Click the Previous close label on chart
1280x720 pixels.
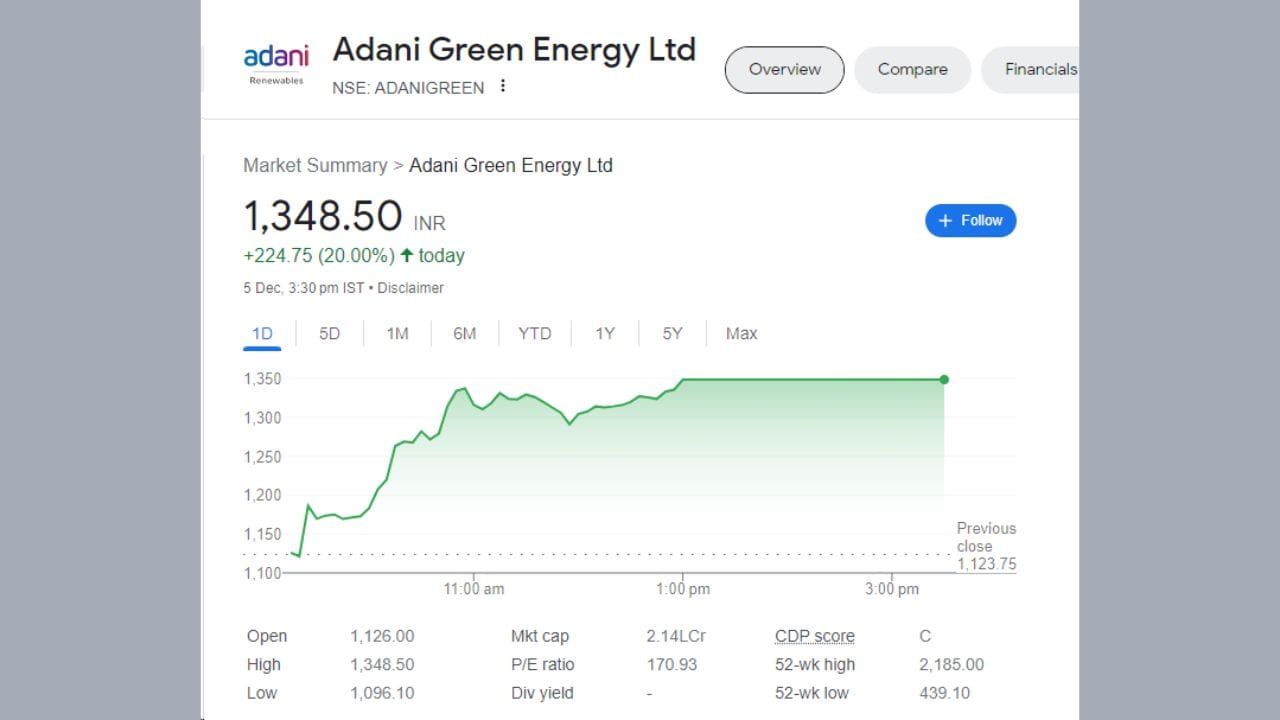click(x=985, y=537)
